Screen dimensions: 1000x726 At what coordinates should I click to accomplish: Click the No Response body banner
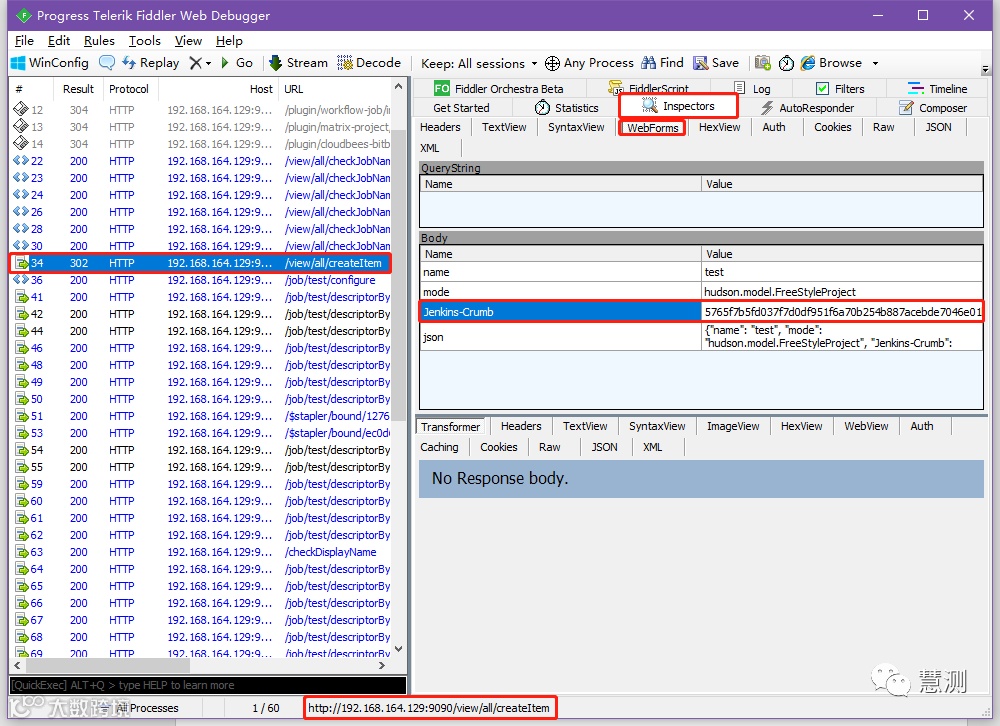(x=701, y=478)
